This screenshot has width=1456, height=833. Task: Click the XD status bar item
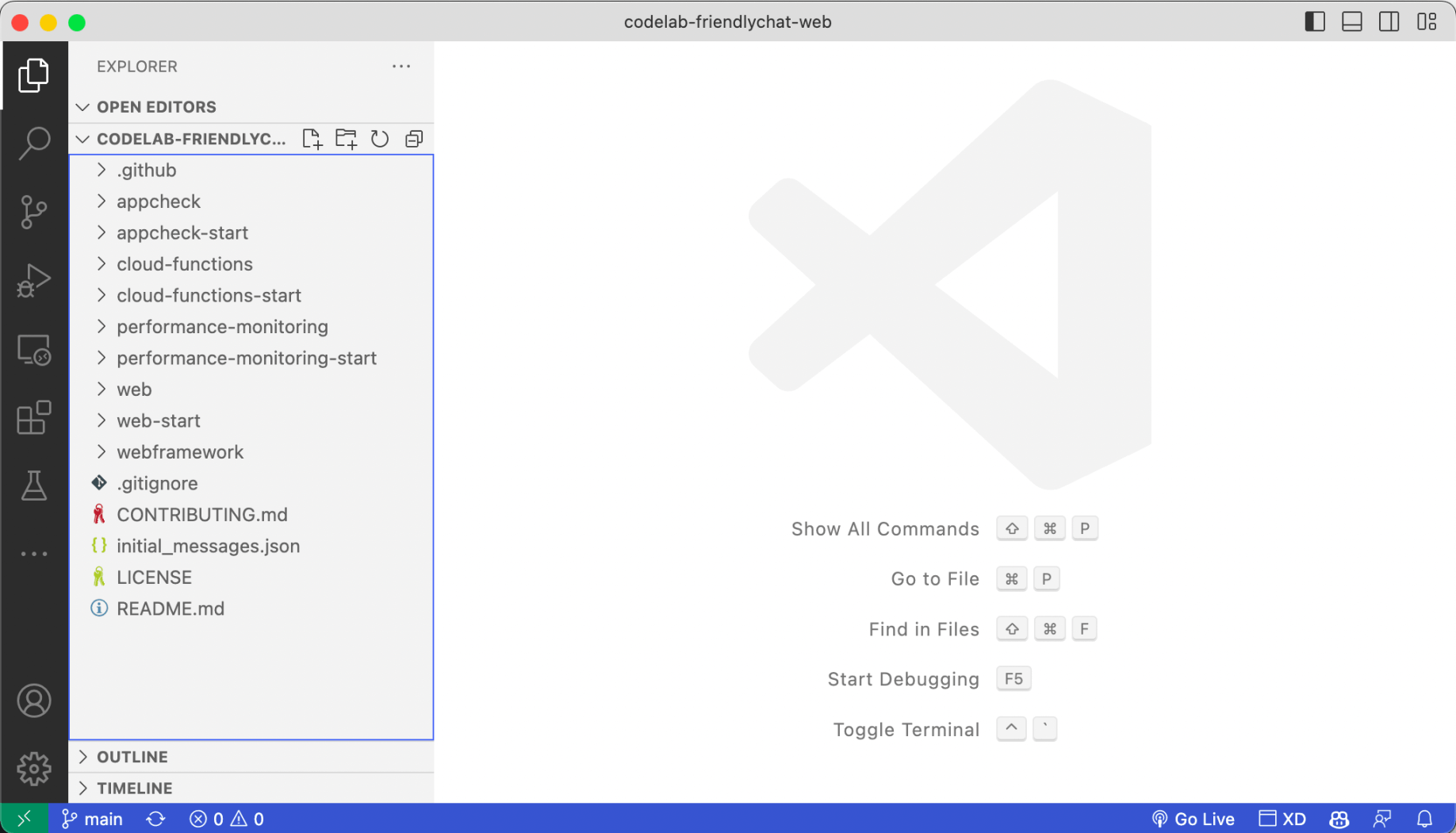tap(1282, 819)
